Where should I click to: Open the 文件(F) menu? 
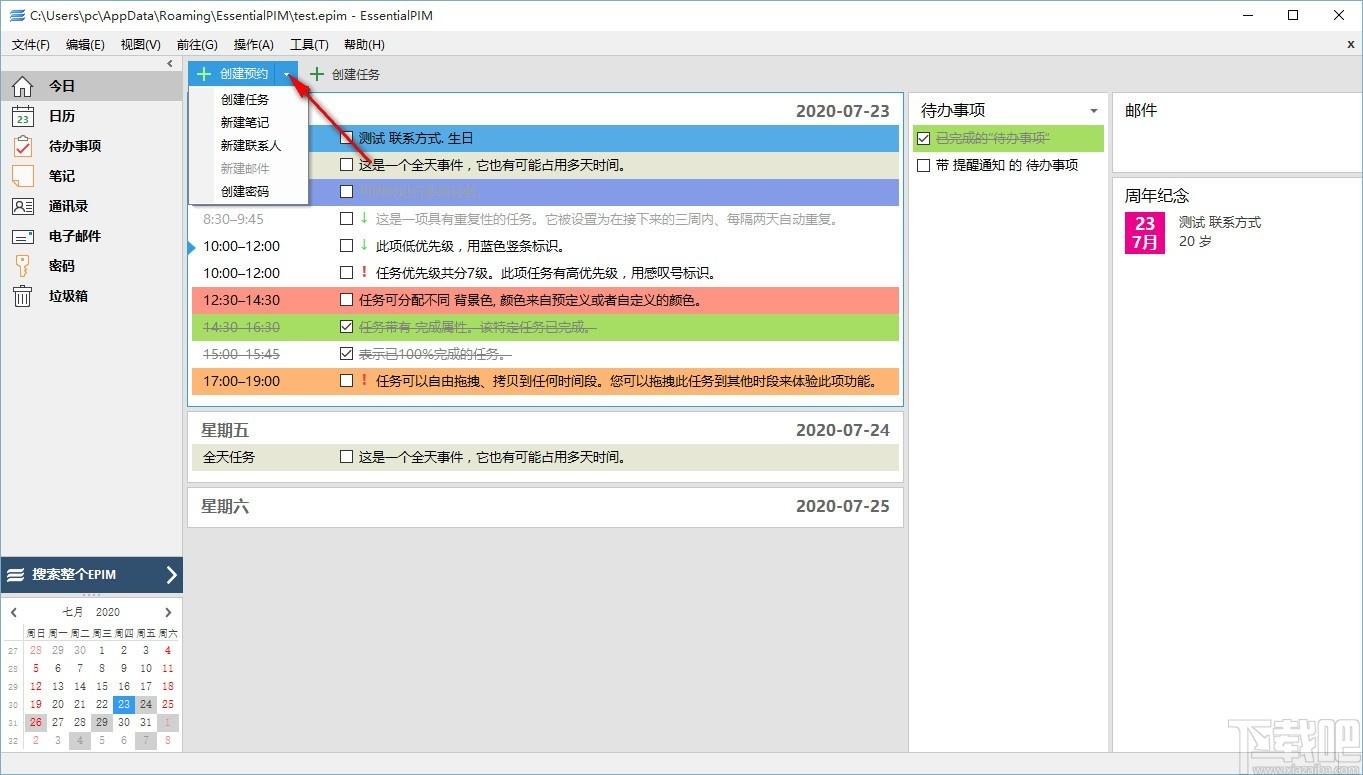coord(31,45)
